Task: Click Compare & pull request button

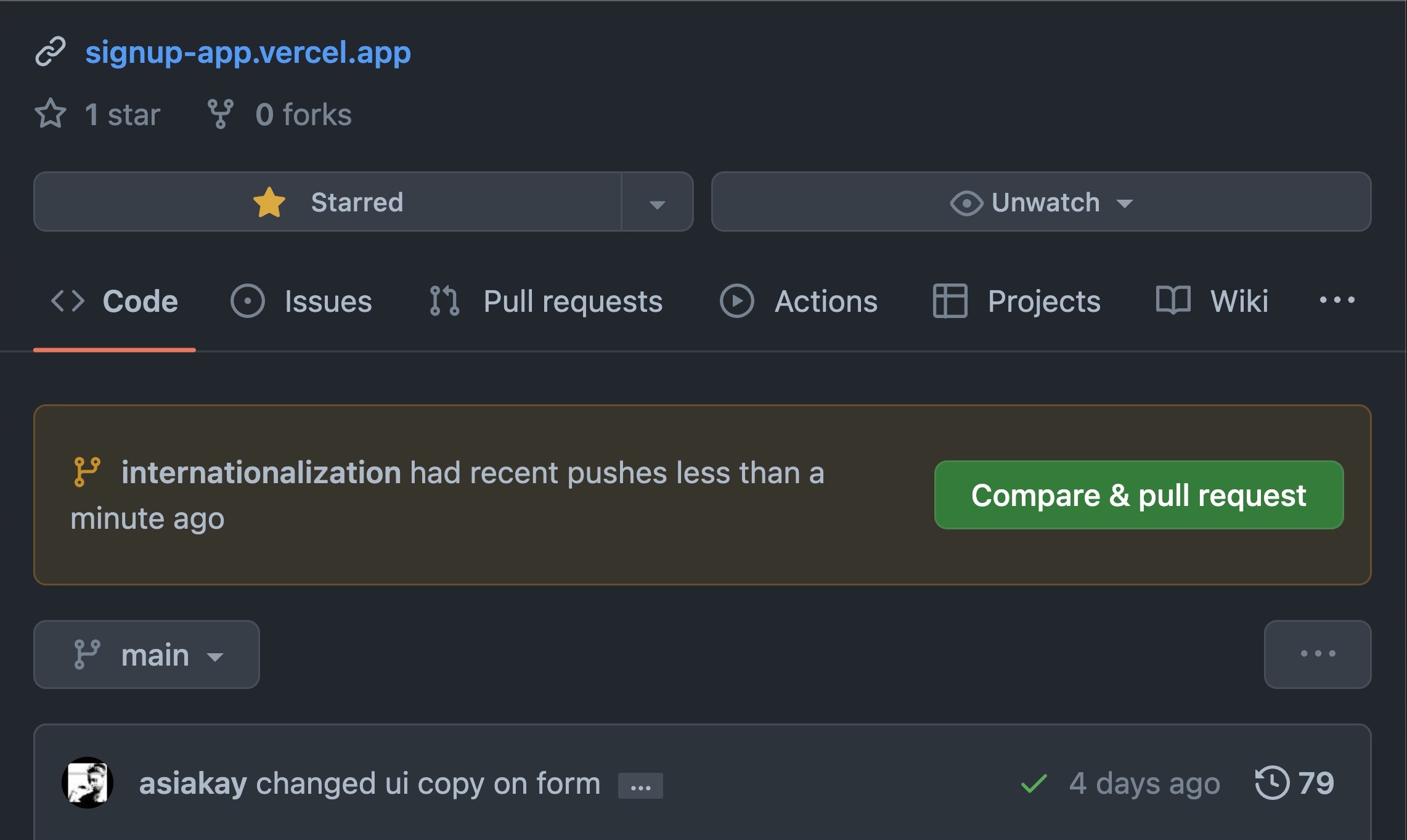Action: click(x=1138, y=495)
